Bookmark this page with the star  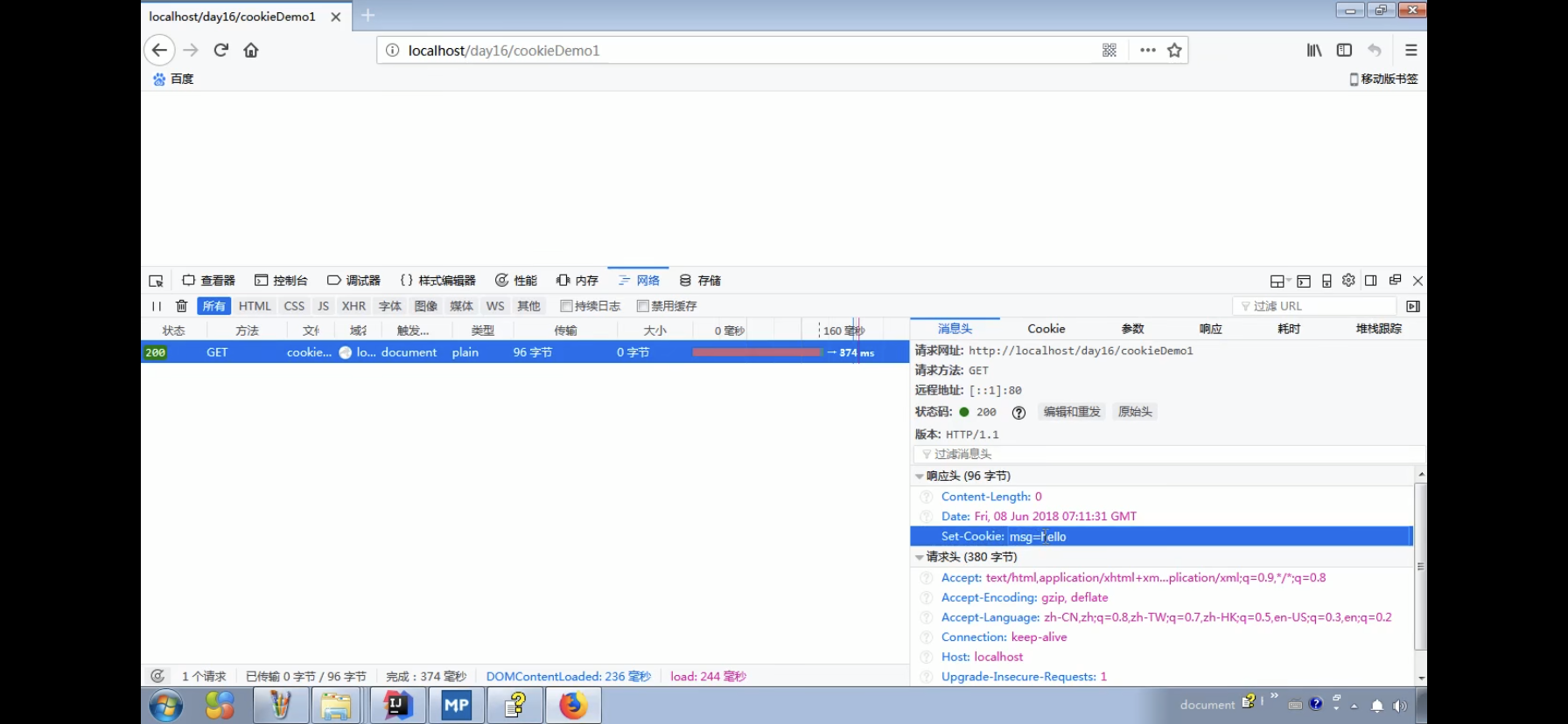[1174, 51]
